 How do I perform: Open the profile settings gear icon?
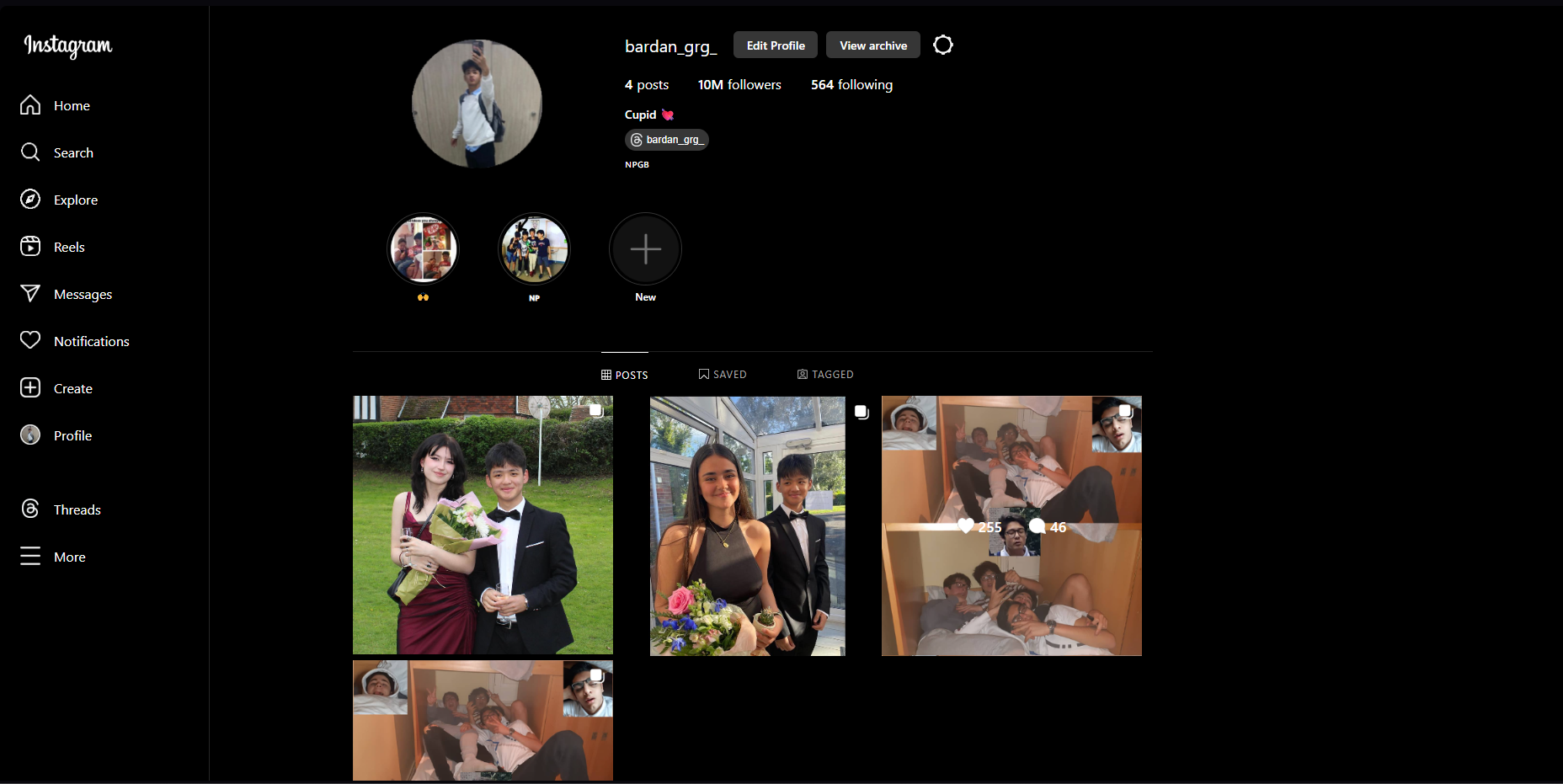pos(943,45)
